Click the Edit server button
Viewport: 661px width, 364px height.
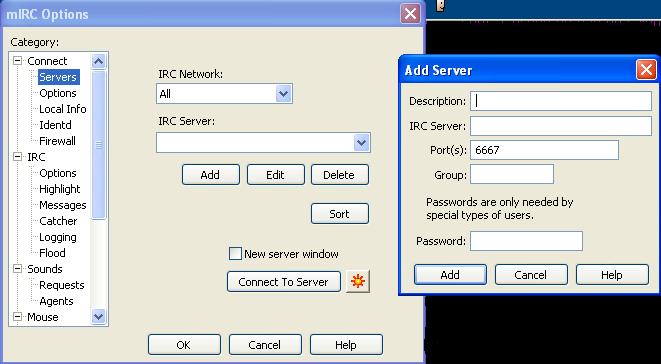276,175
